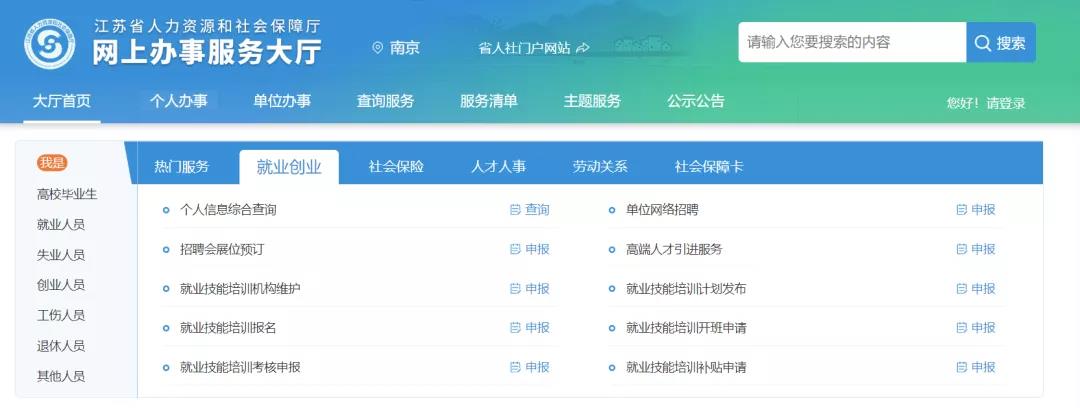The height and width of the screenshot is (408, 1080).
Task: Click the Jiangsu HRSS portal logo
Action: pyautogui.click(x=51, y=43)
